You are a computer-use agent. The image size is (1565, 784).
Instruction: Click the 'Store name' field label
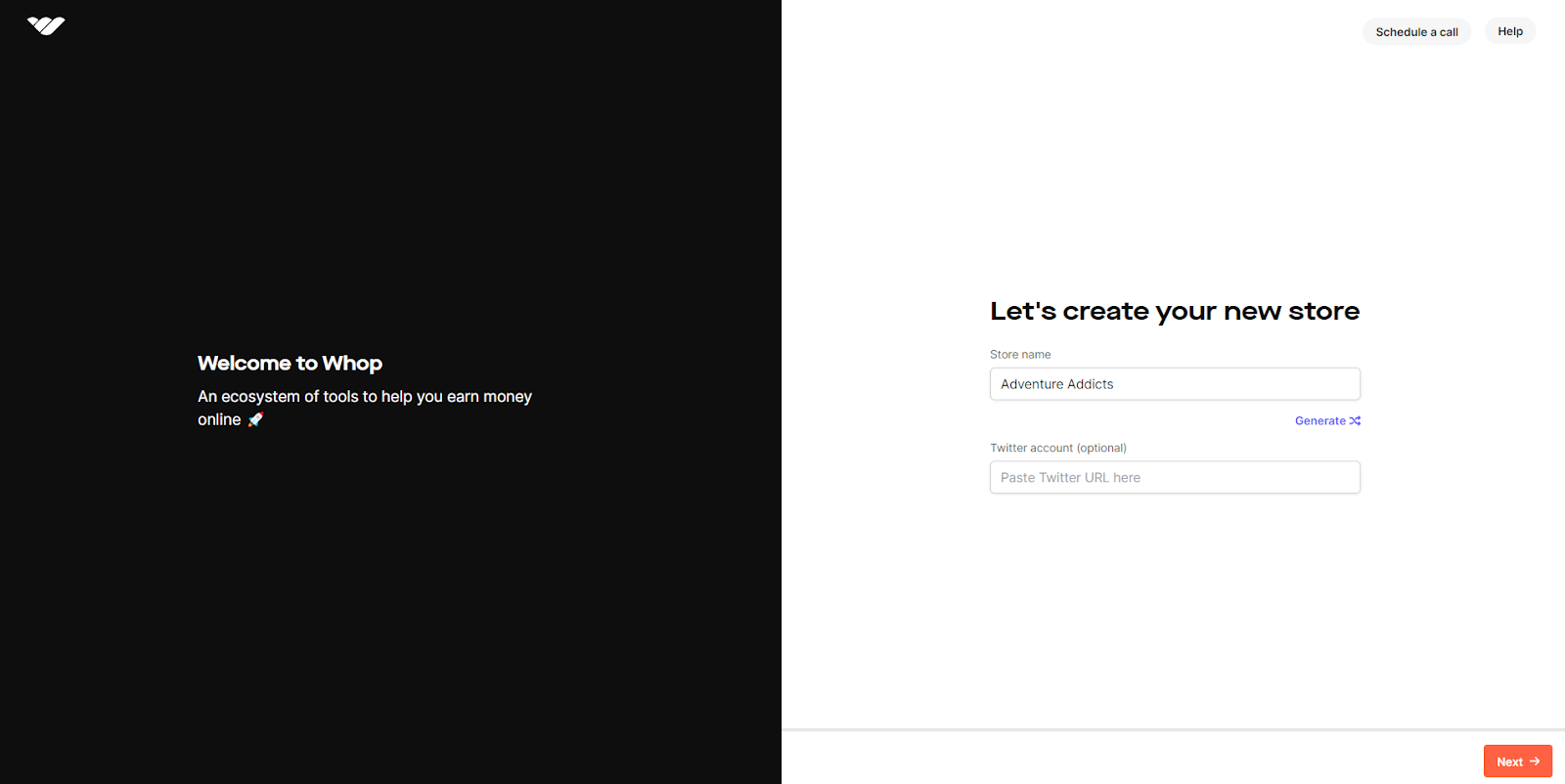pyautogui.click(x=1020, y=355)
